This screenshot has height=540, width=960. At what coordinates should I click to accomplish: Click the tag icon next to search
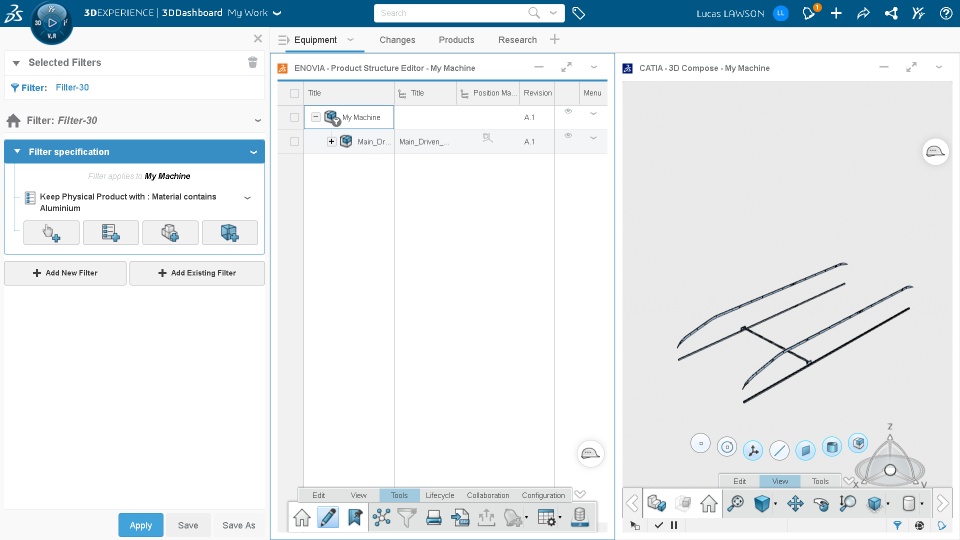(x=579, y=13)
